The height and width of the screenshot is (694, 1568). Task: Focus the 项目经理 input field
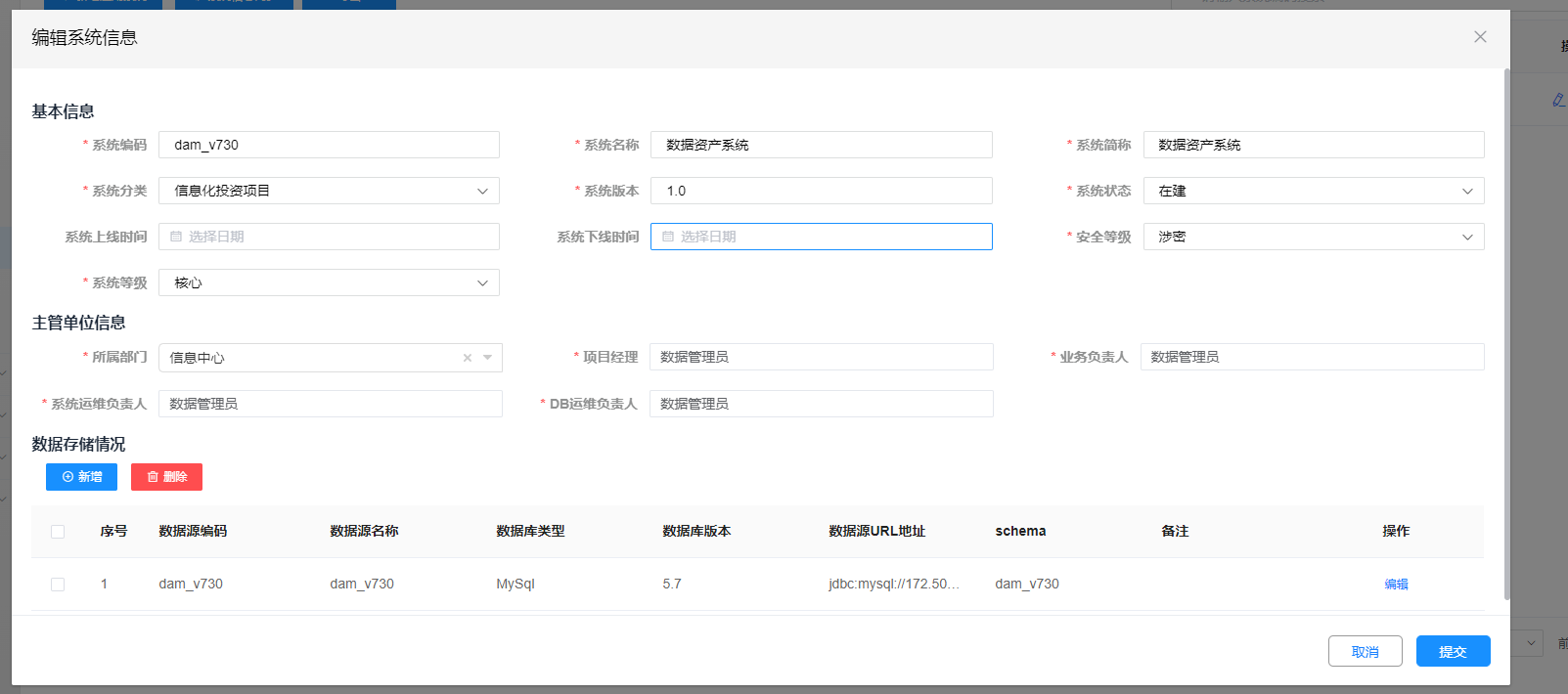pyautogui.click(x=821, y=357)
